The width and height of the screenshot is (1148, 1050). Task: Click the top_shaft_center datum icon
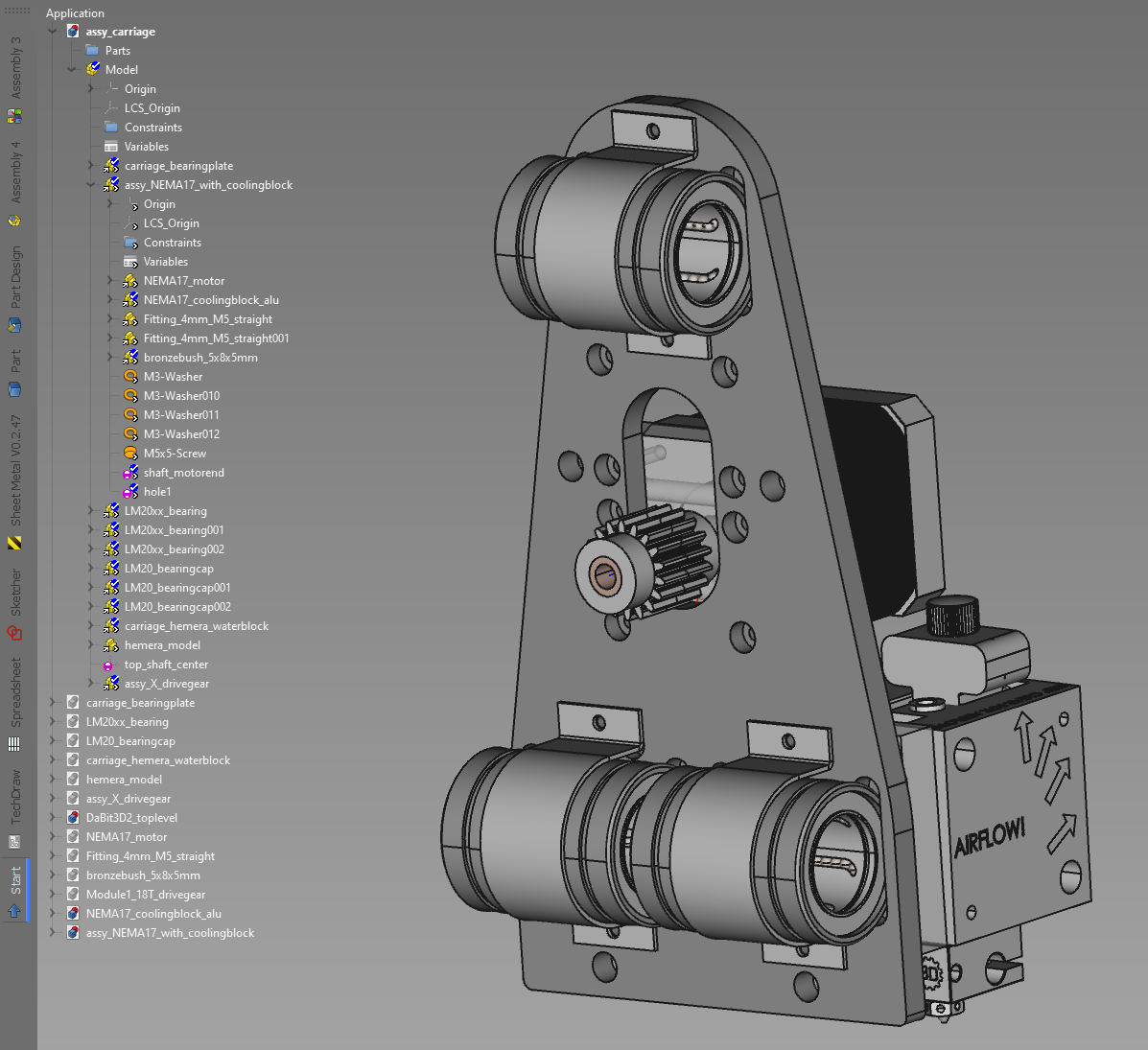(x=109, y=665)
